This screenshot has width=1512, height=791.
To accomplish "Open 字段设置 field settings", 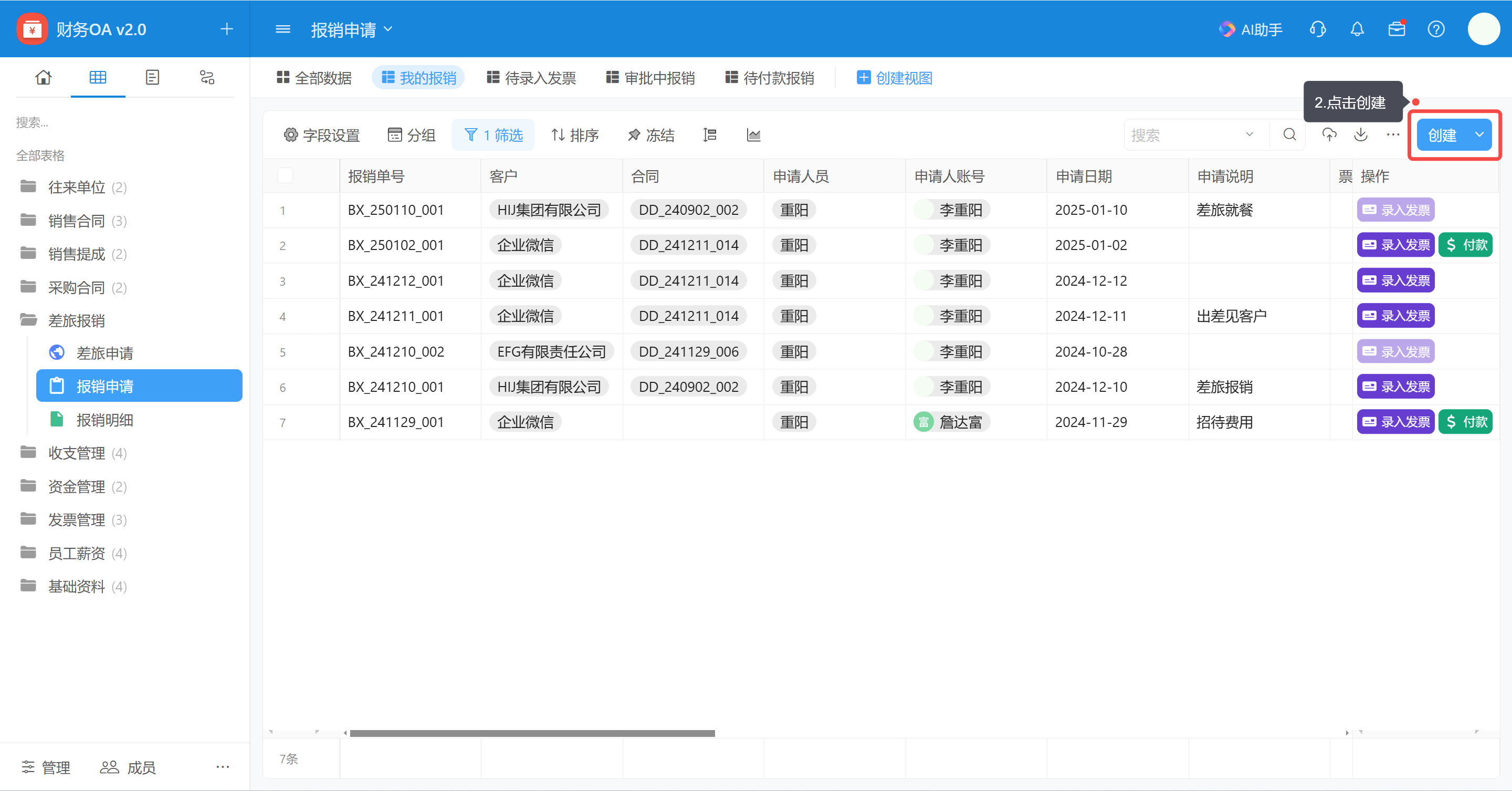I will (x=322, y=135).
